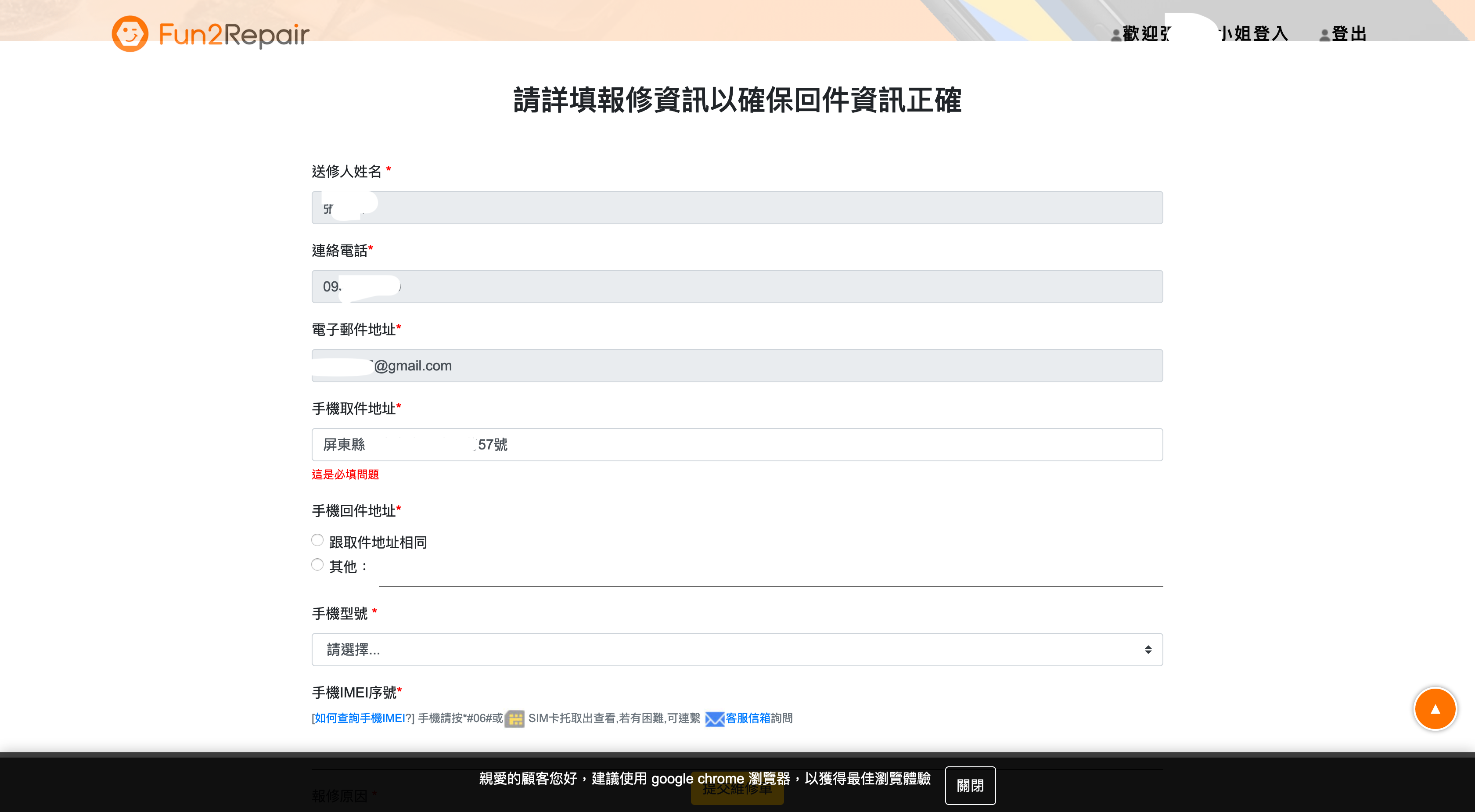Click the user icon beside 歡迎 greeting
1475x812 pixels.
[1116, 36]
